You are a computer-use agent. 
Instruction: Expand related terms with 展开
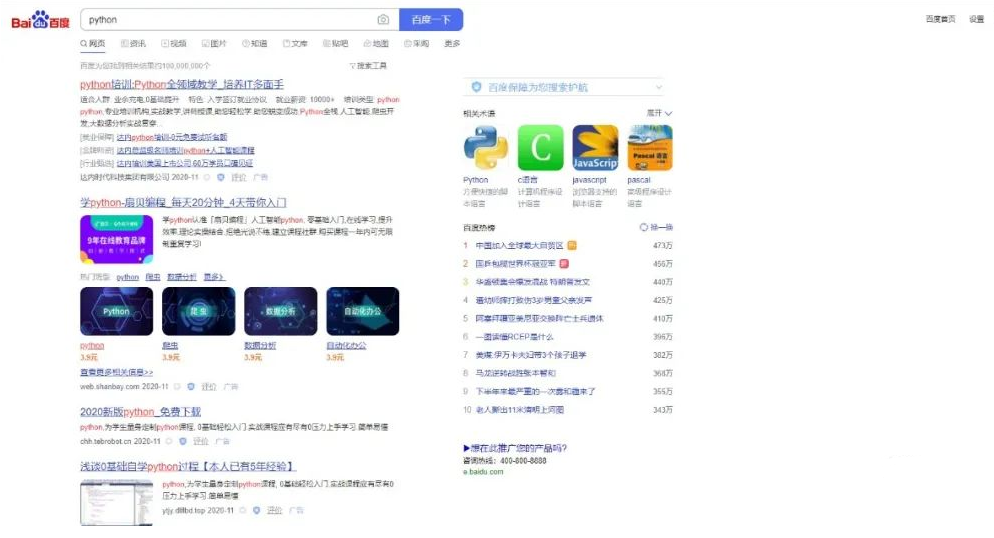659,114
